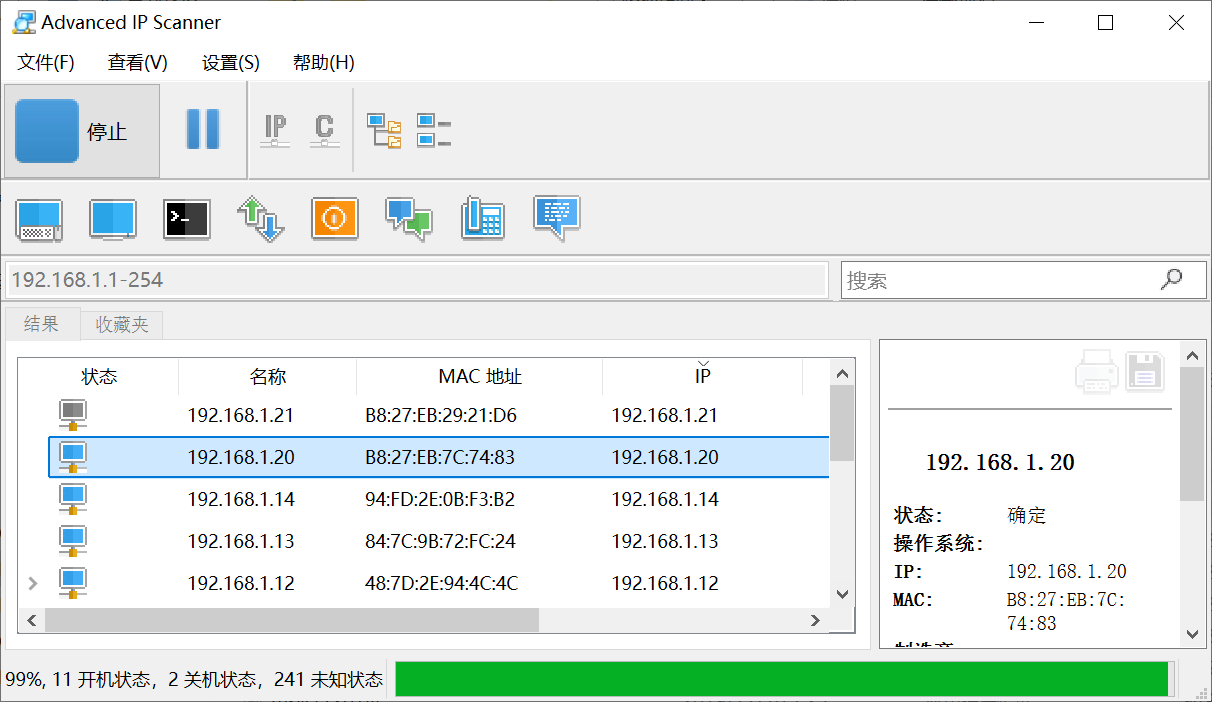Click the status bar scan summary text
This screenshot has height=702, width=1212.
point(194,680)
